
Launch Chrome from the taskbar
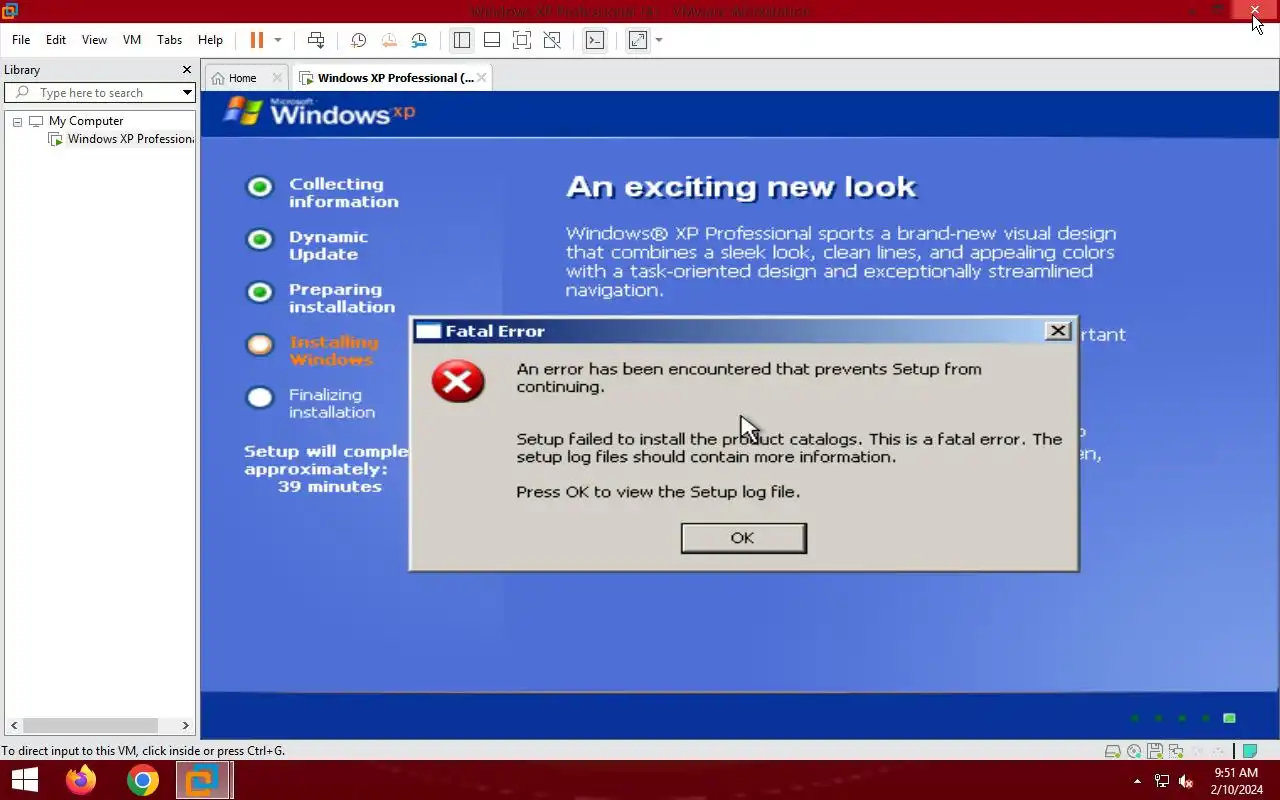click(x=143, y=780)
